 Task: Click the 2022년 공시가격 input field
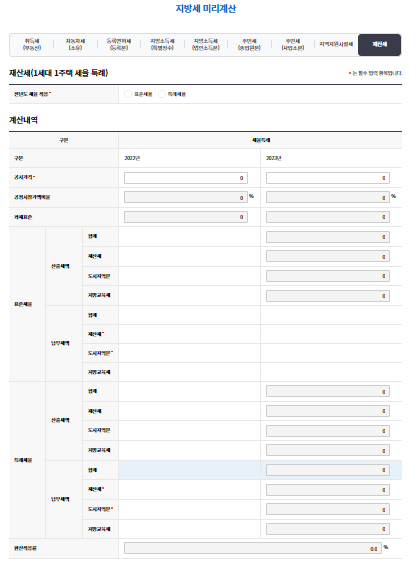(186, 178)
